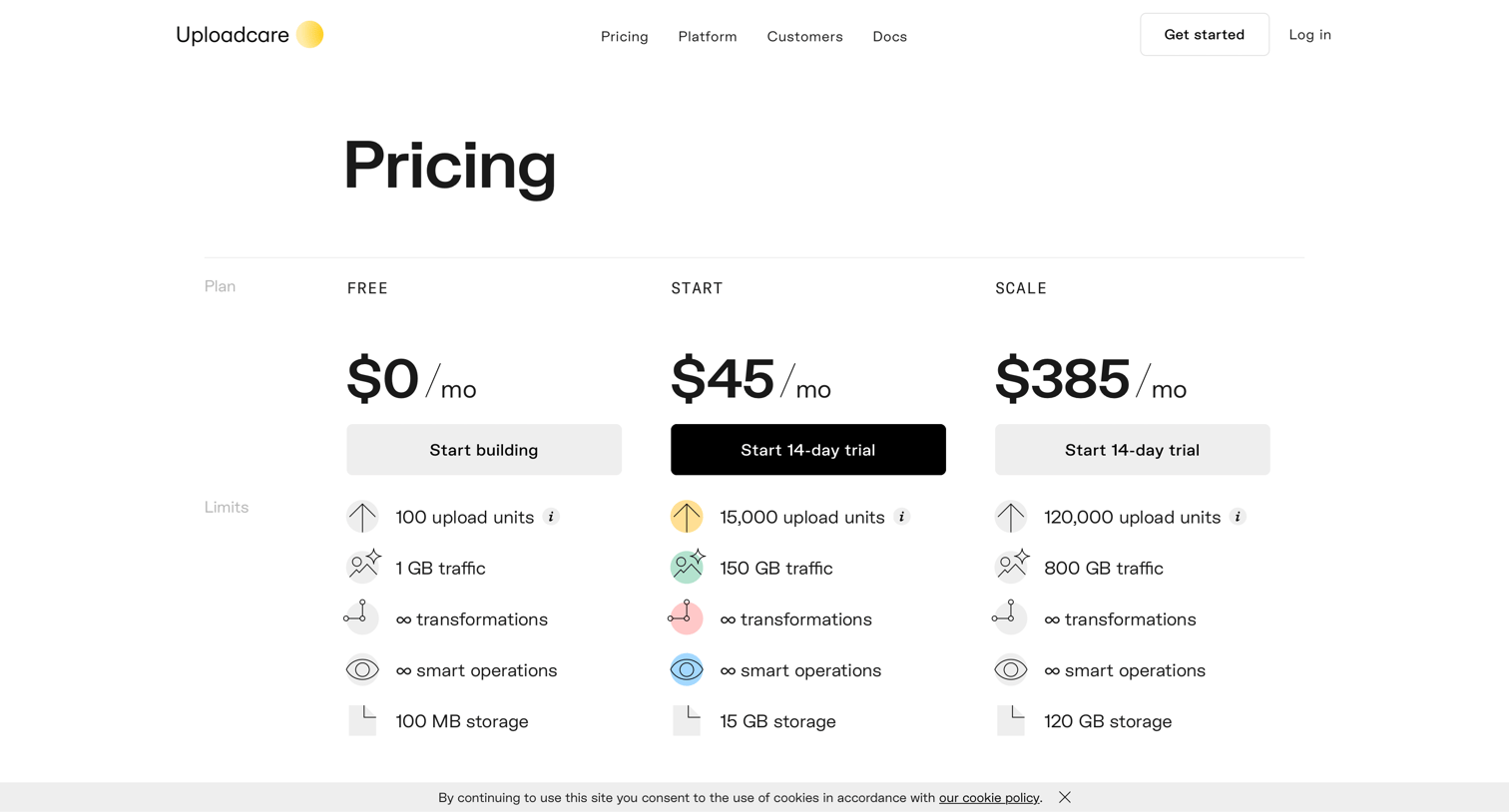The image size is (1509, 812).
Task: Click traffic icon for 800 GB traffic
Action: 1012,566
